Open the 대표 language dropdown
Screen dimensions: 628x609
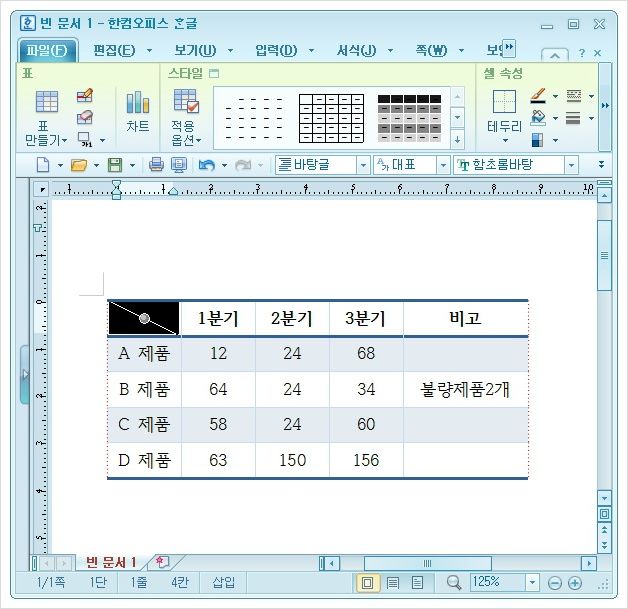pyautogui.click(x=443, y=165)
